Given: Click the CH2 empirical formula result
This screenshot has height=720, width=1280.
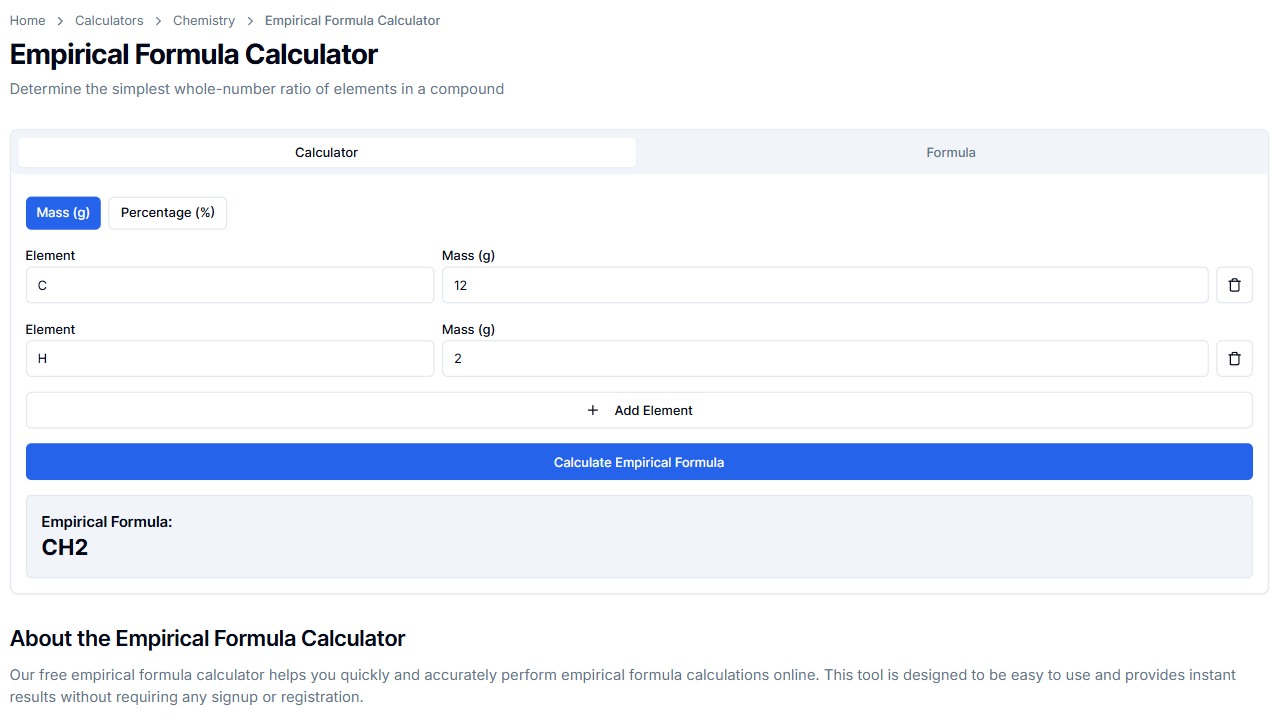Looking at the screenshot, I should (x=64, y=547).
